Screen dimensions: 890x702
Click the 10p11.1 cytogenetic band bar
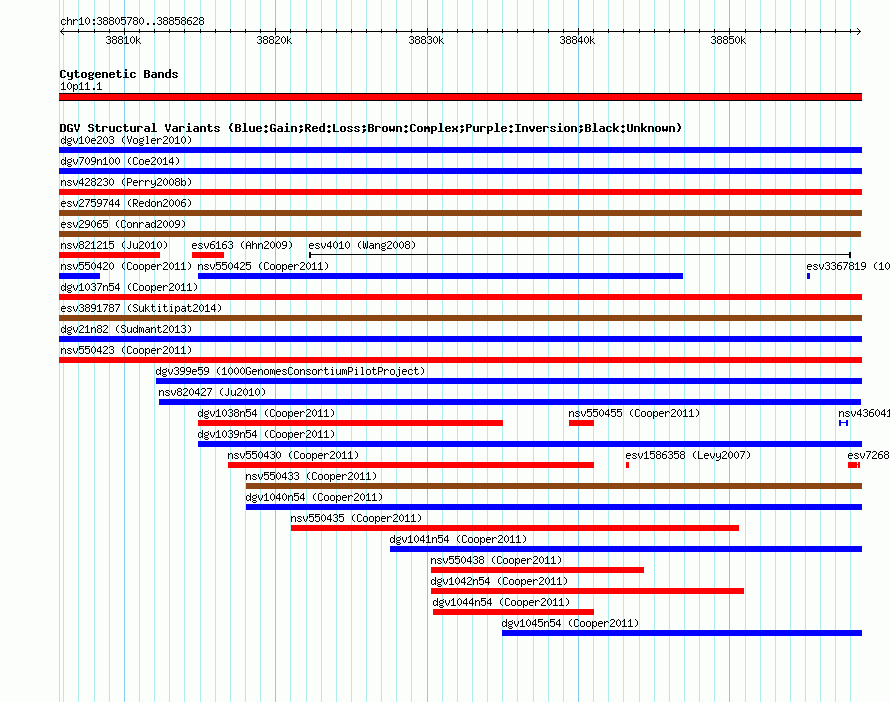click(460, 97)
